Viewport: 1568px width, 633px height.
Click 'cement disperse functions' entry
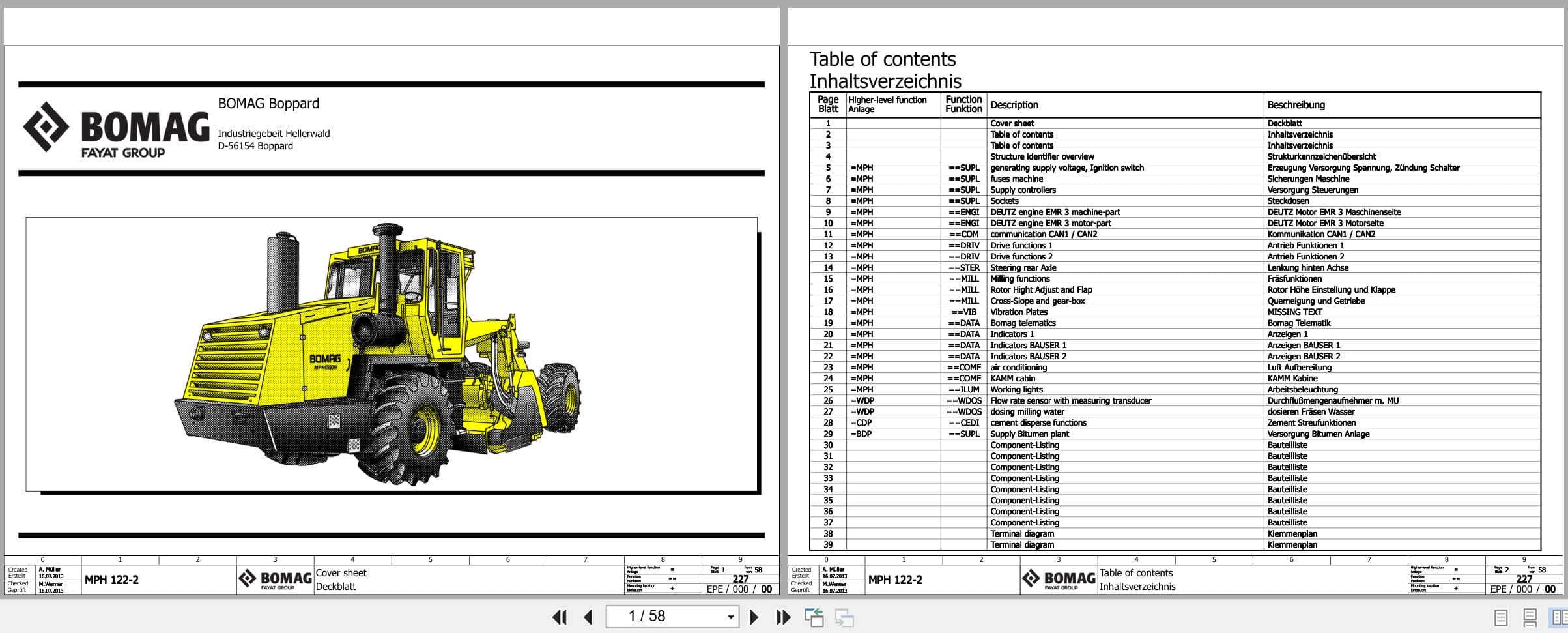coord(1038,422)
